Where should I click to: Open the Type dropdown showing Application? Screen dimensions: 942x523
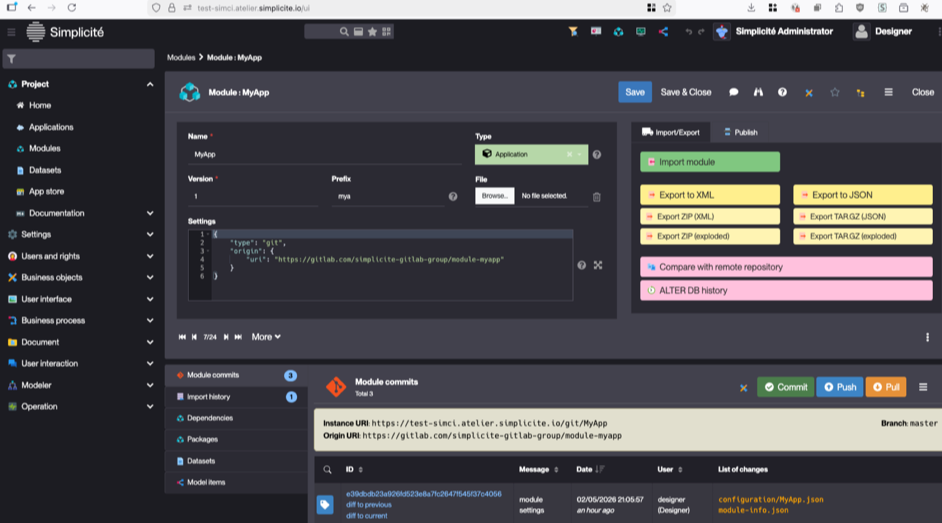[x=530, y=155]
